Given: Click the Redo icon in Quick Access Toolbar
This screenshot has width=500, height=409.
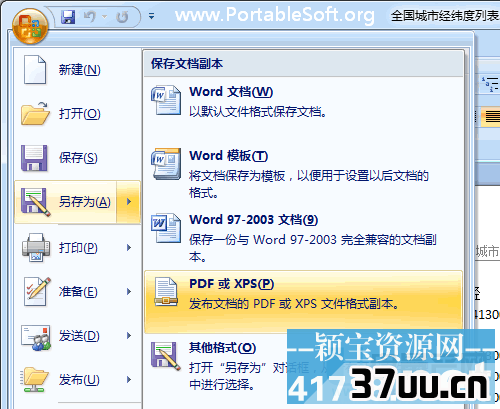Looking at the screenshot, I should (122, 16).
